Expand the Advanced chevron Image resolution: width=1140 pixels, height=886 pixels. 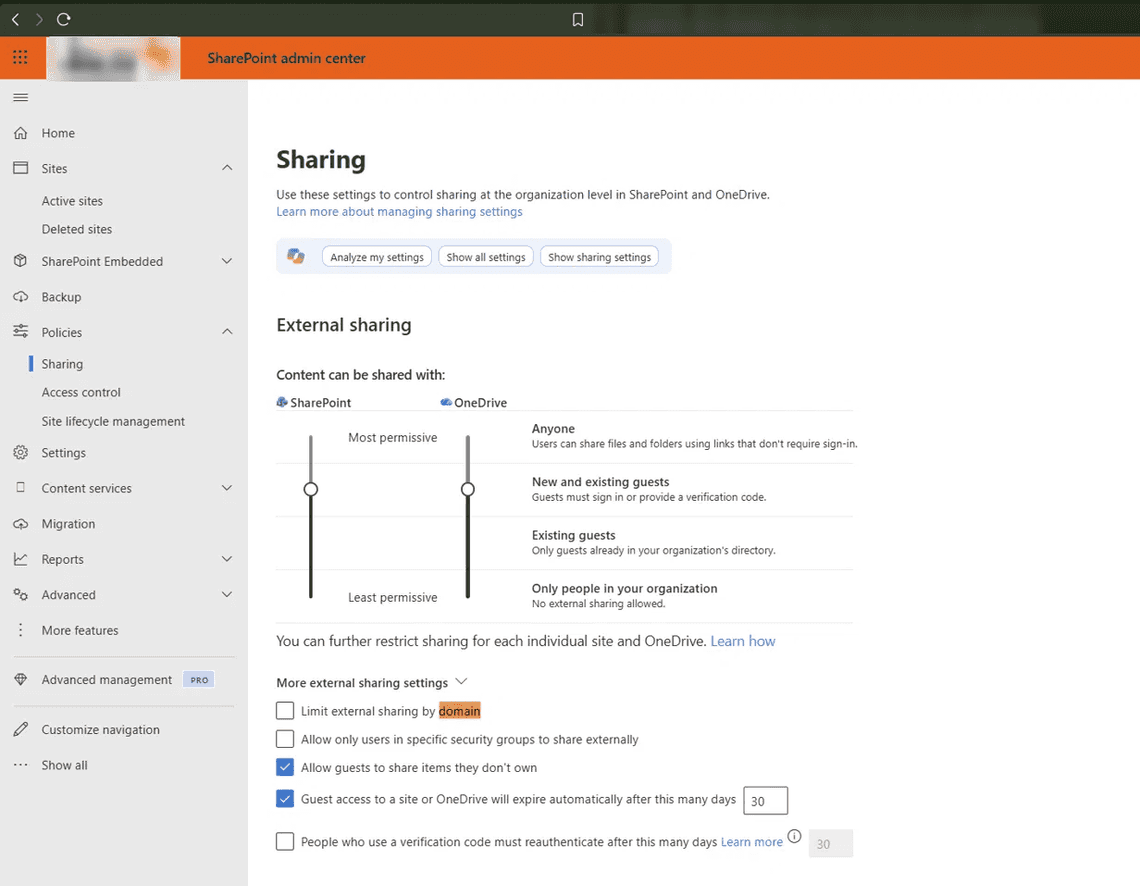(x=227, y=595)
